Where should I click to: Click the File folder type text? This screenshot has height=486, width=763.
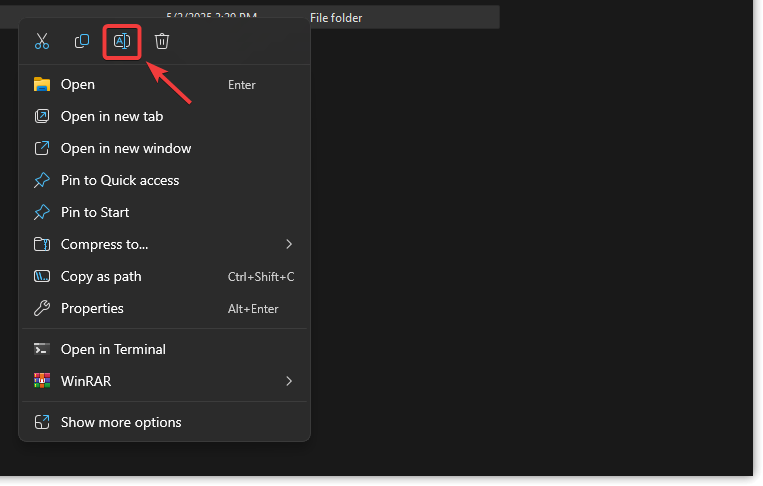click(x=336, y=17)
